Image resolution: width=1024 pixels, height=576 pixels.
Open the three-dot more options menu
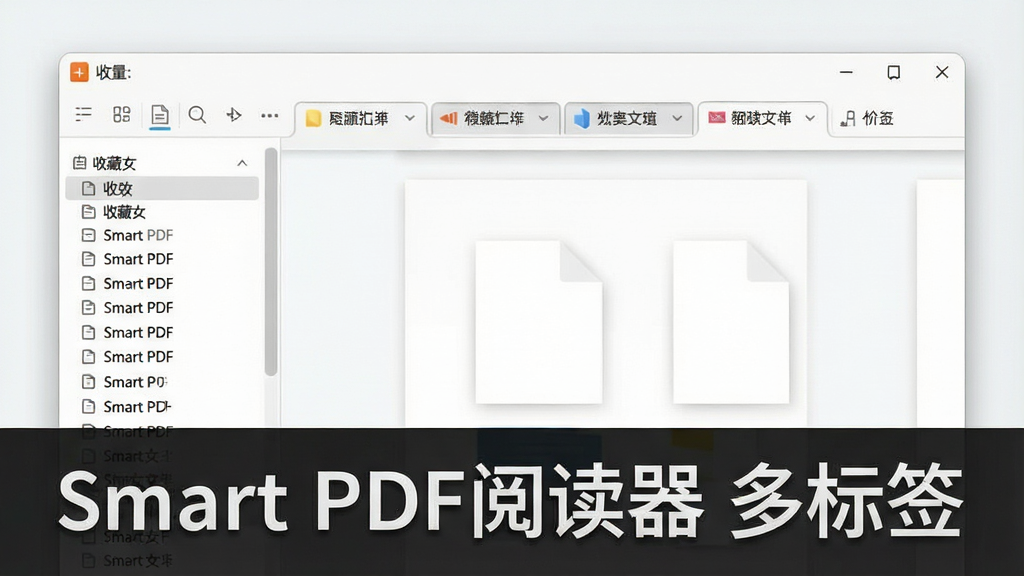[270, 116]
